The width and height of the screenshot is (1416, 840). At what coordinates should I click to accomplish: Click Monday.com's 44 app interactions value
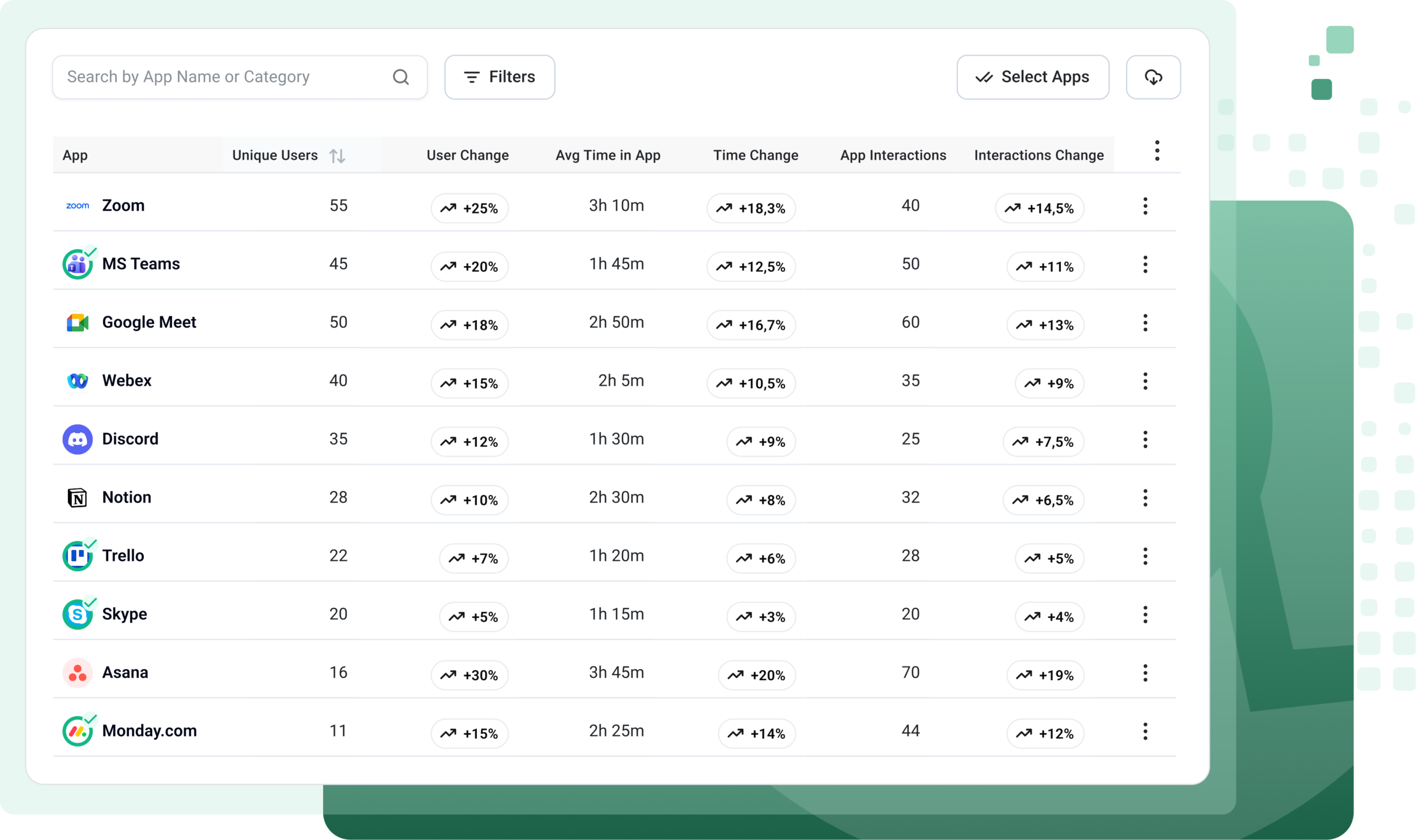pos(910,730)
